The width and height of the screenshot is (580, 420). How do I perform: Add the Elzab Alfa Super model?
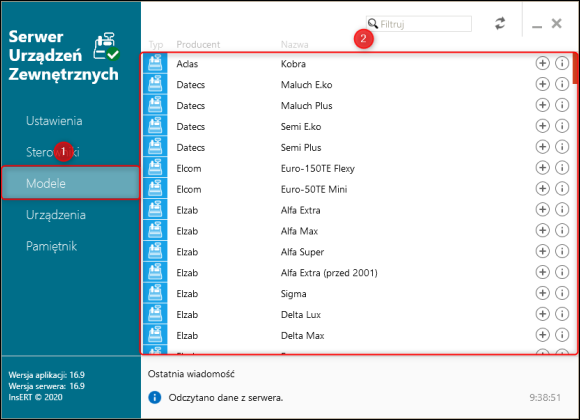pos(542,251)
